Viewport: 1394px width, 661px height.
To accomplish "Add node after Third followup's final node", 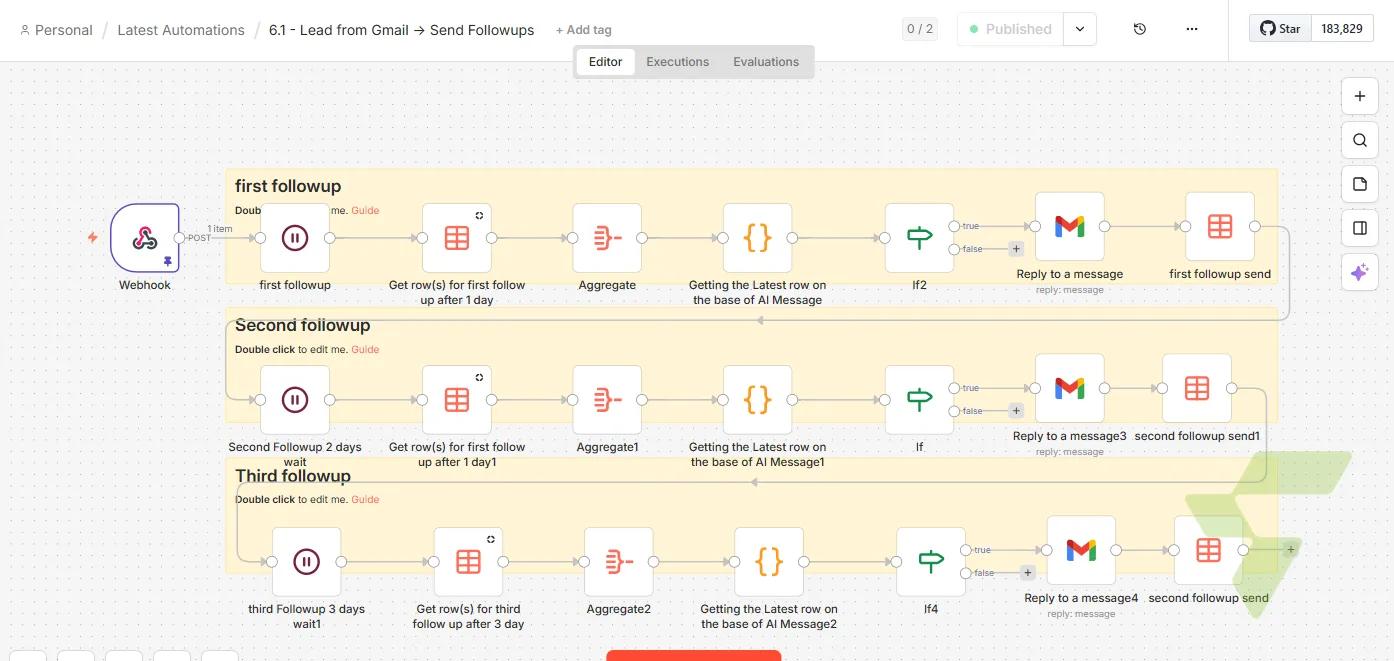I will click(1291, 550).
